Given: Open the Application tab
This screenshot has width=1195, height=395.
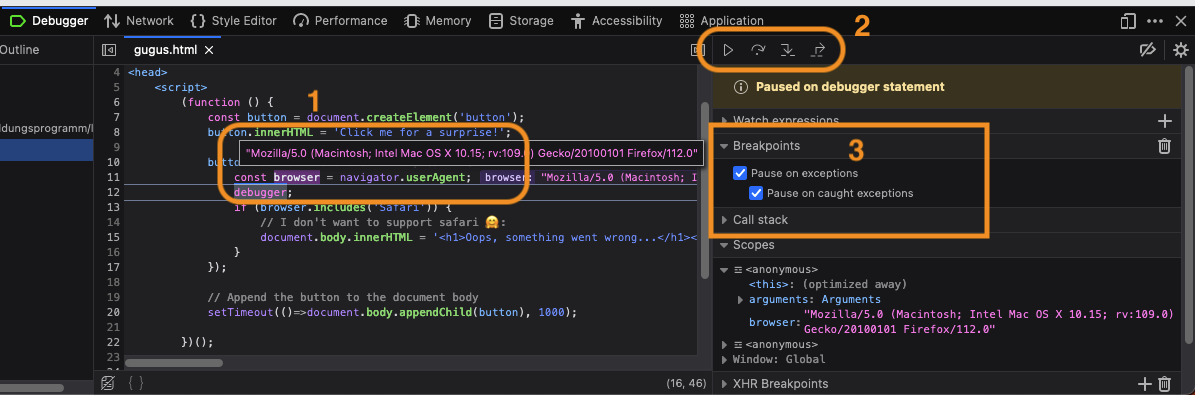Looking at the screenshot, I should click(x=721, y=21).
